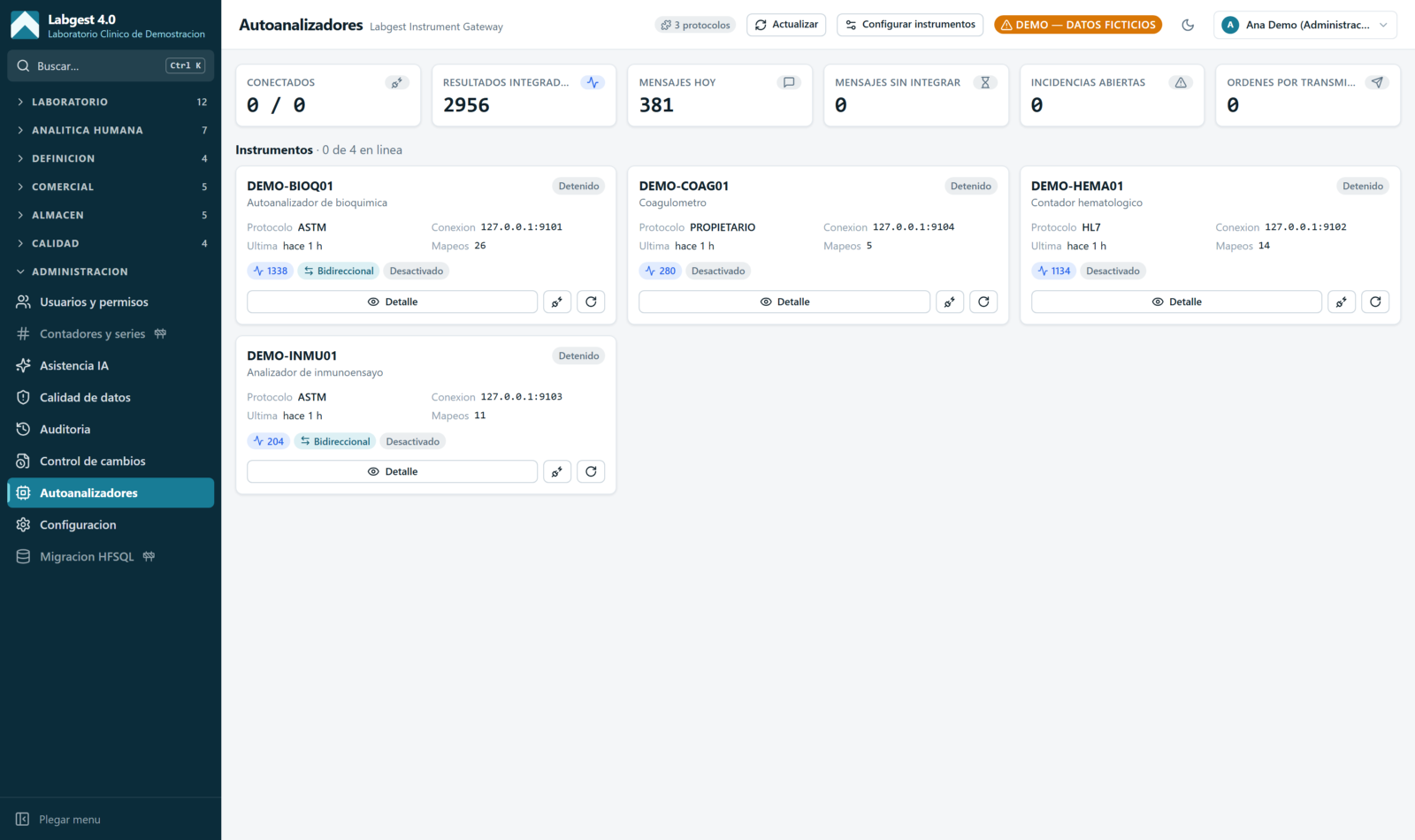Click plug icon in Conectados card
The image size is (1415, 840).
tap(397, 82)
